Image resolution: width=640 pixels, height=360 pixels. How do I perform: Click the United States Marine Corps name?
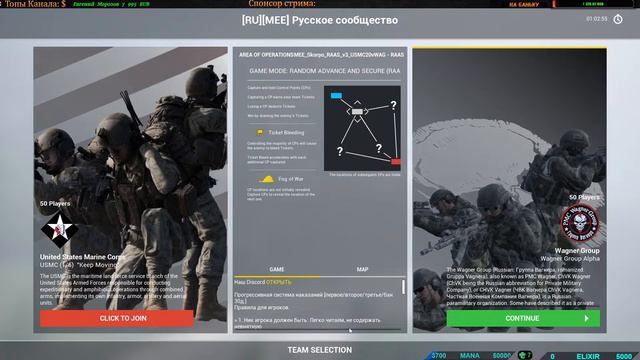coord(82,257)
